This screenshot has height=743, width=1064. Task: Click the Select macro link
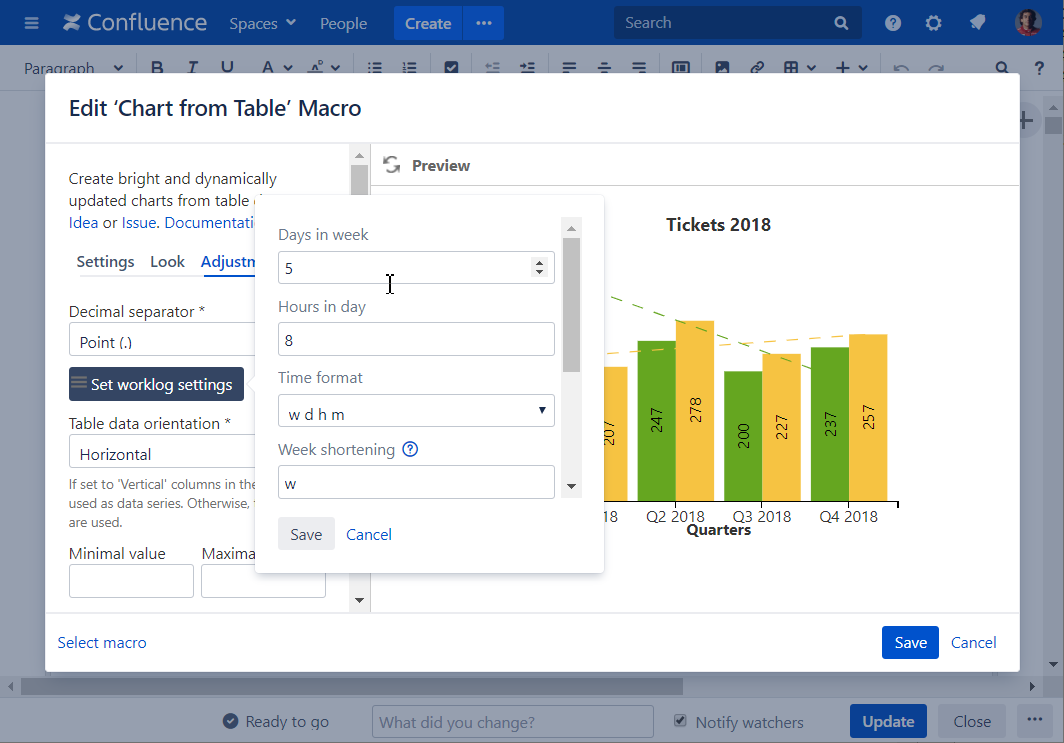(x=102, y=643)
